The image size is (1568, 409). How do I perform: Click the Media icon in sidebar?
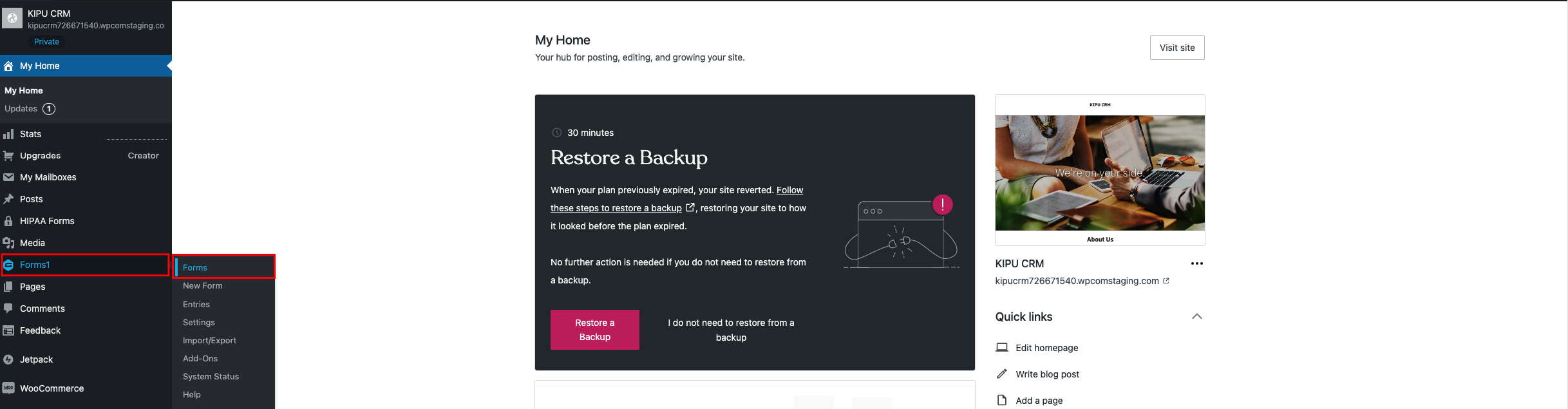pos(8,243)
